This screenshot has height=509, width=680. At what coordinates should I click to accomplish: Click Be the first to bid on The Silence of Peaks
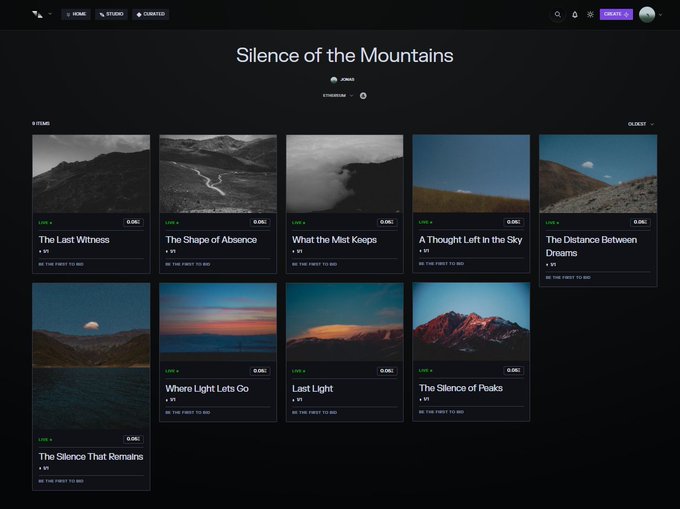coord(441,412)
